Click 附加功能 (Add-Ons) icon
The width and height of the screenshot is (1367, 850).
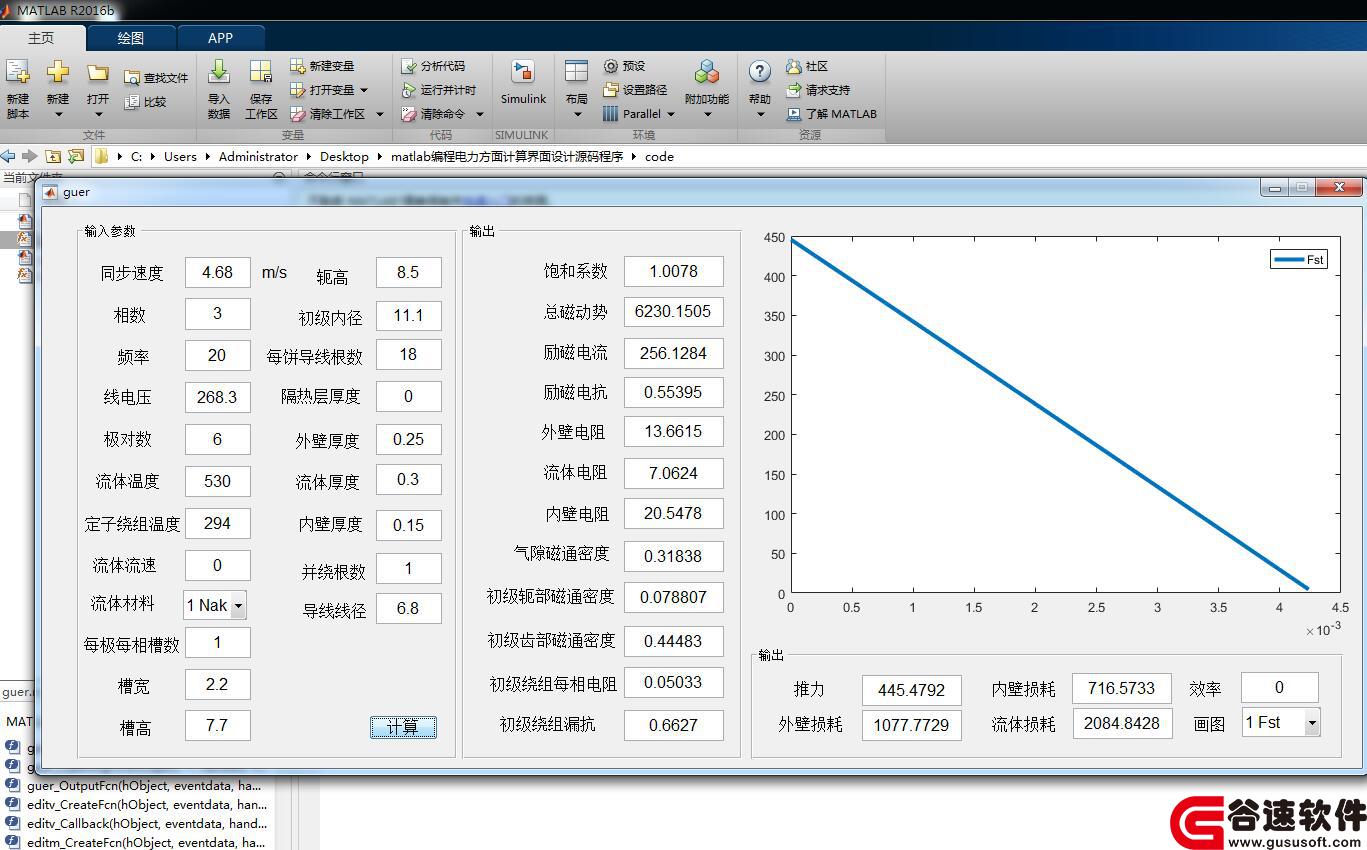[707, 72]
